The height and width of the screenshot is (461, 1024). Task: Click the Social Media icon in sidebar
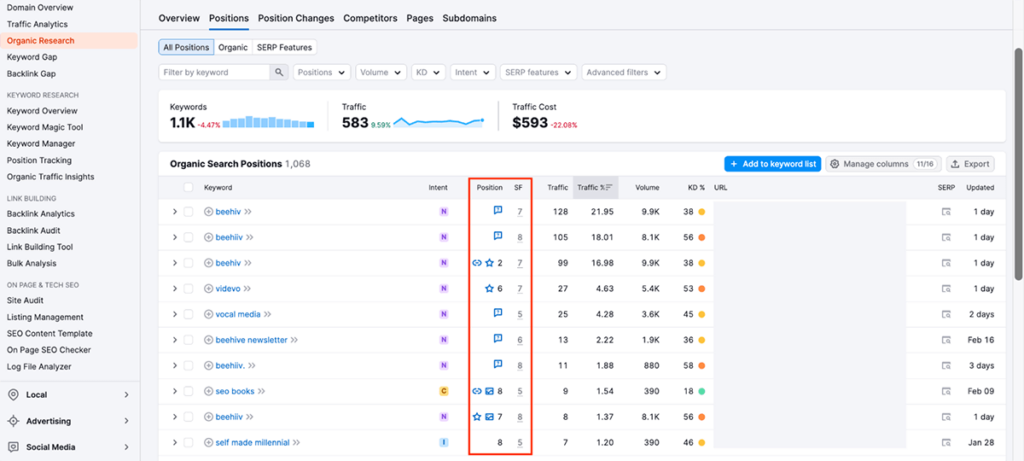(x=13, y=447)
